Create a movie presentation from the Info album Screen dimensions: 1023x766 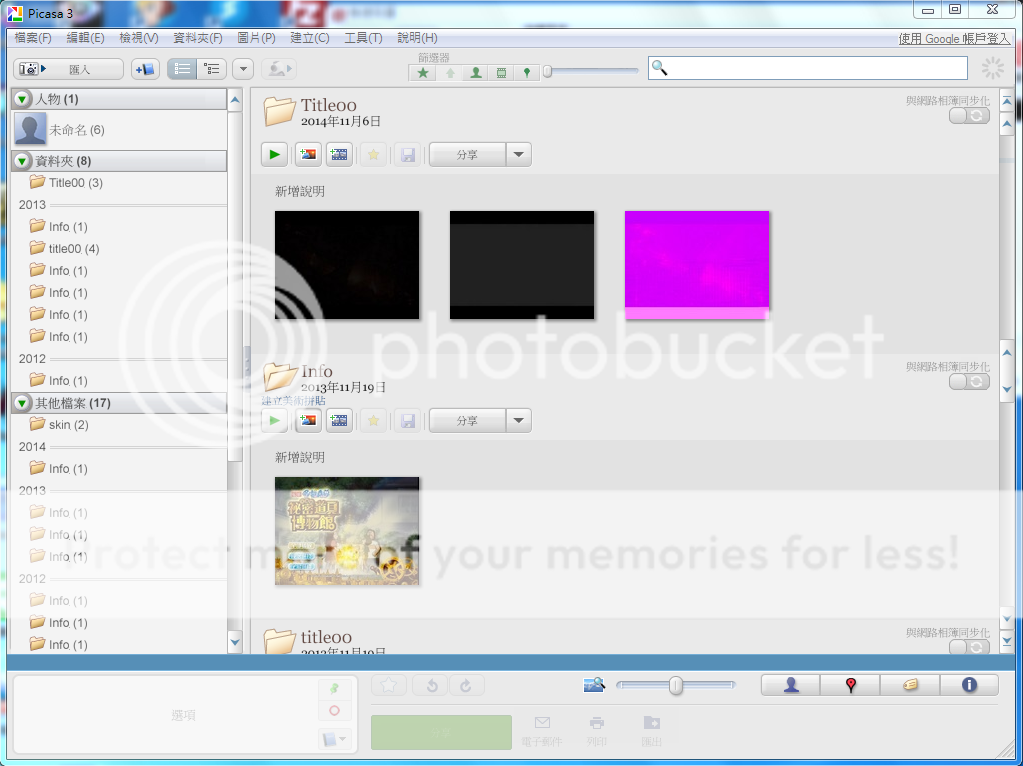(x=338, y=420)
